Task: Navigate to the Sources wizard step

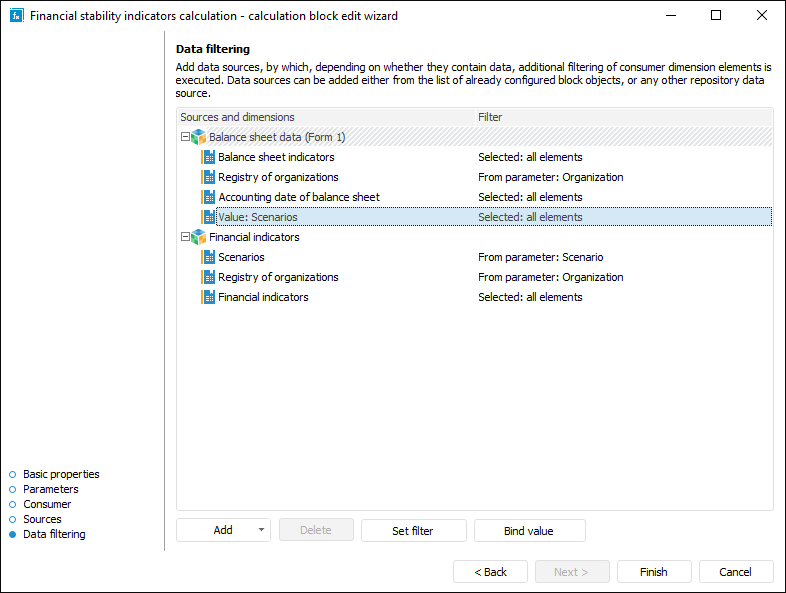Action: pyautogui.click(x=42, y=519)
